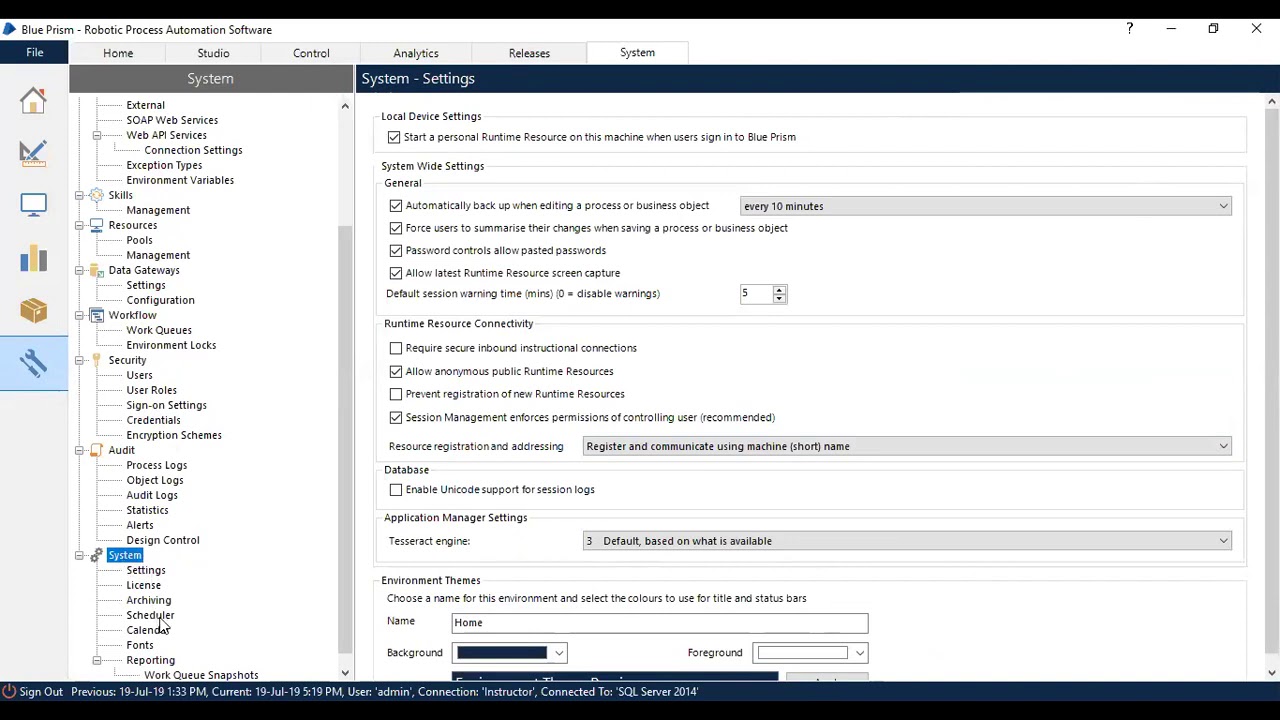Image resolution: width=1280 pixels, height=720 pixels.
Task: Click the Workflow node icon in tree
Action: [x=96, y=315]
